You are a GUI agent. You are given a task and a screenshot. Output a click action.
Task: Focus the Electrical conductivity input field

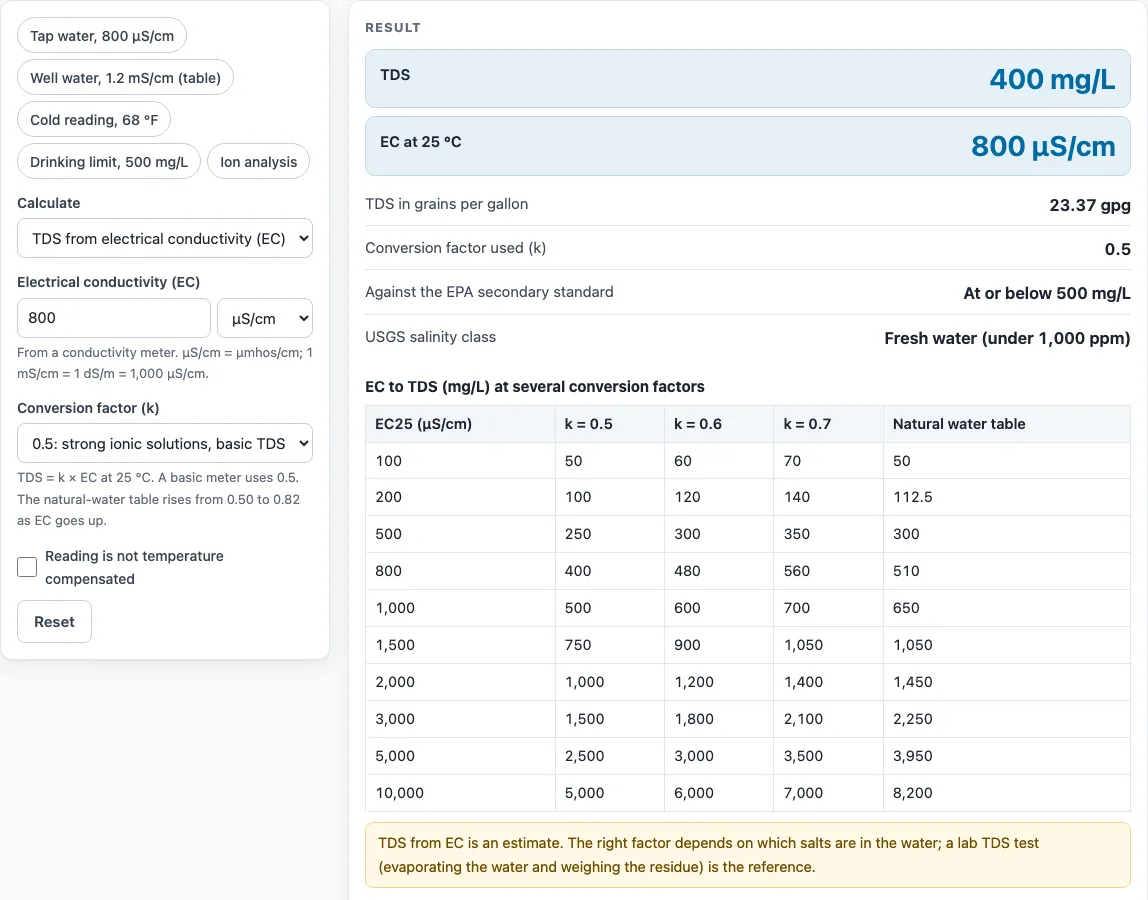pos(113,318)
